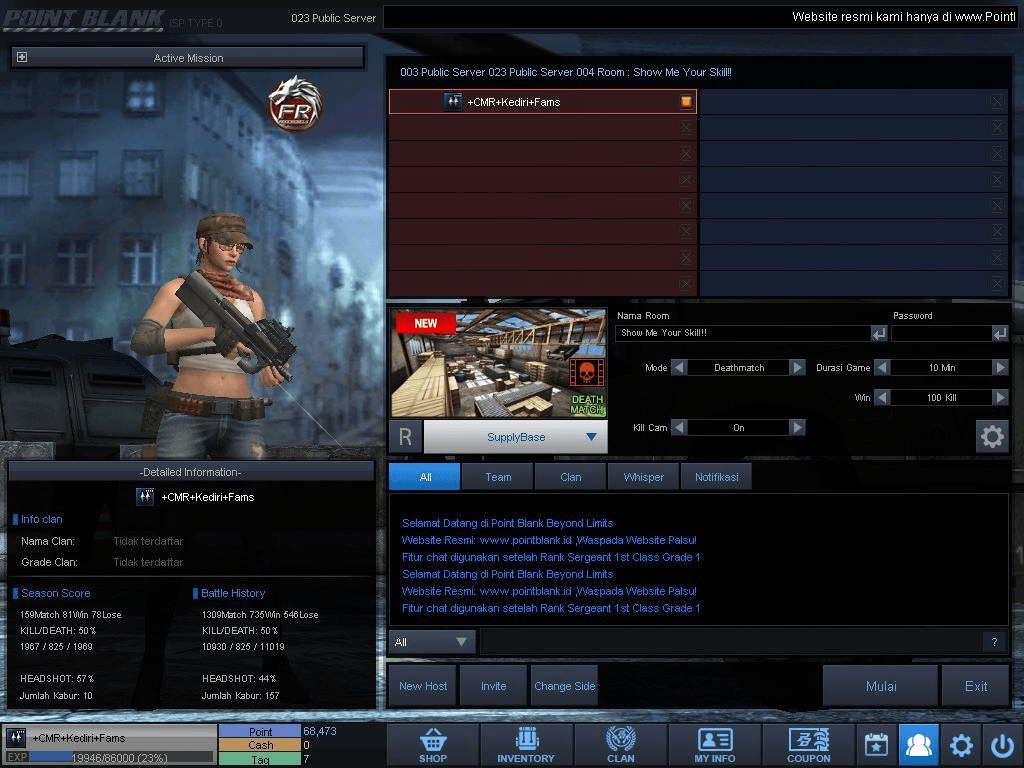This screenshot has height=768, width=1024.
Task: Select the All chat tab
Action: pyautogui.click(x=425, y=477)
